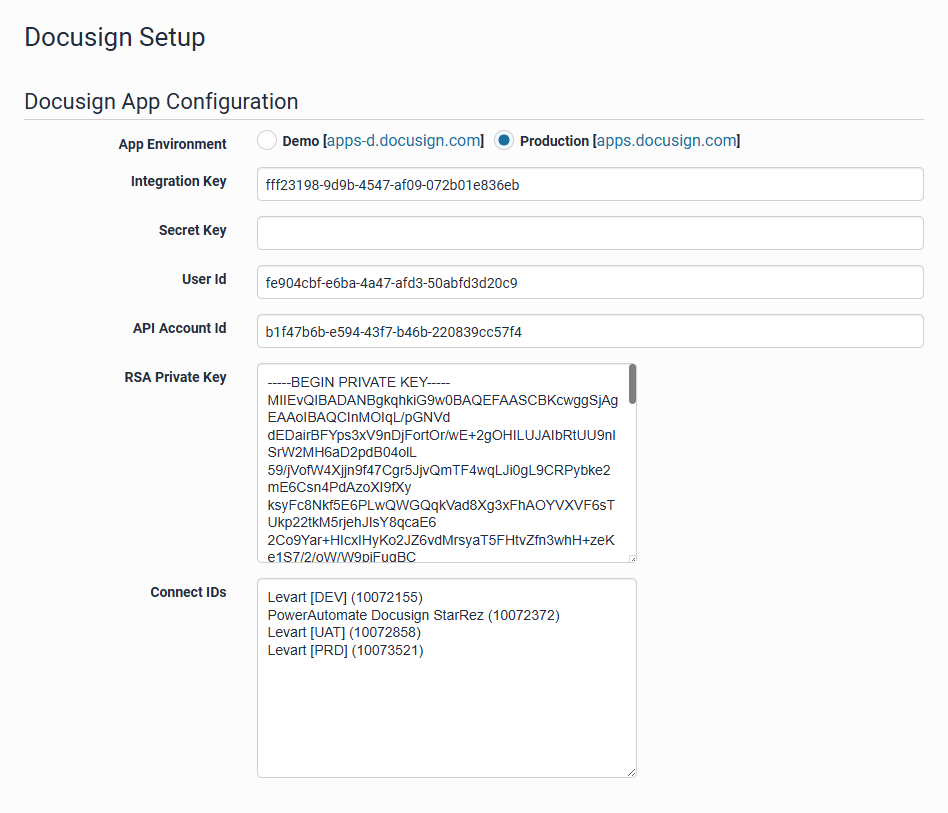Click the empty area of Connect IDs box
Viewport: 948px width, 813px height.
click(446, 720)
